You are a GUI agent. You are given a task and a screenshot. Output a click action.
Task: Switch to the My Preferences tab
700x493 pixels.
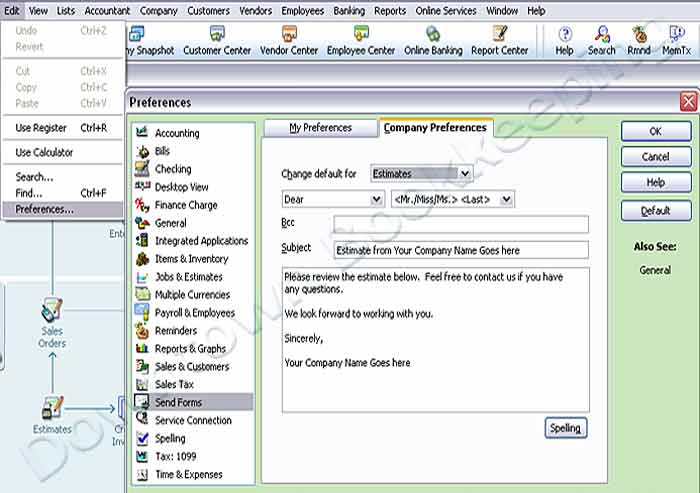321,128
